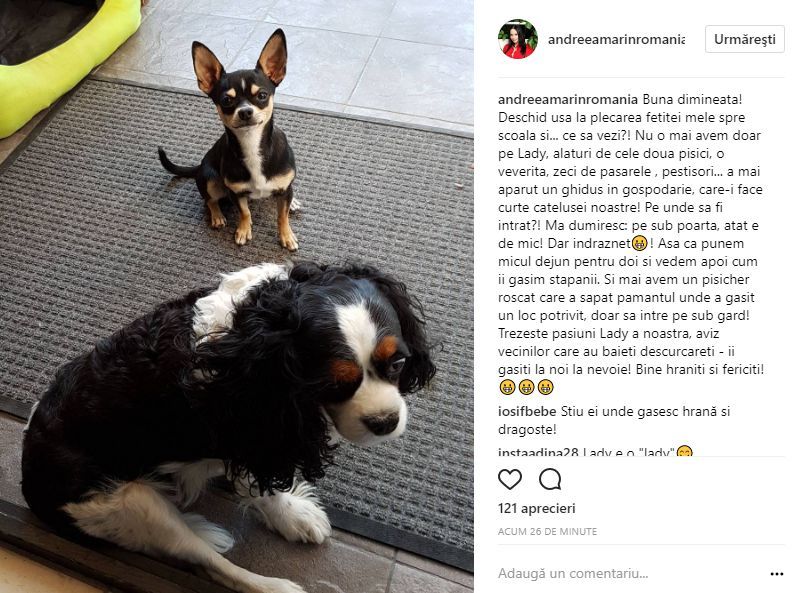Open andreeamarinromania profile picture
The width and height of the screenshot is (792, 593).
coord(518,39)
